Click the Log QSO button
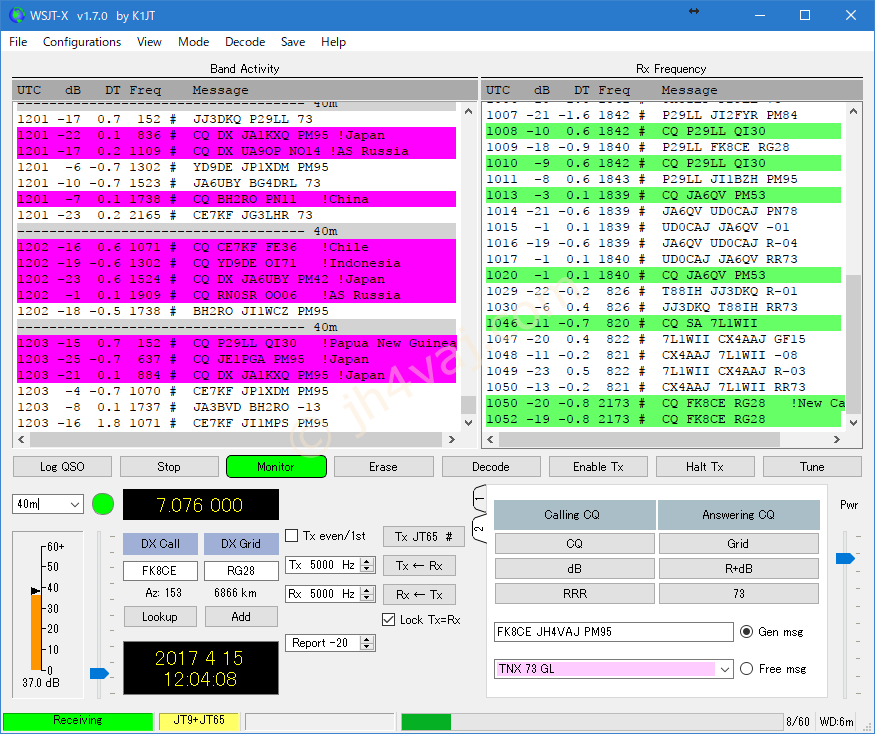 click(x=62, y=467)
